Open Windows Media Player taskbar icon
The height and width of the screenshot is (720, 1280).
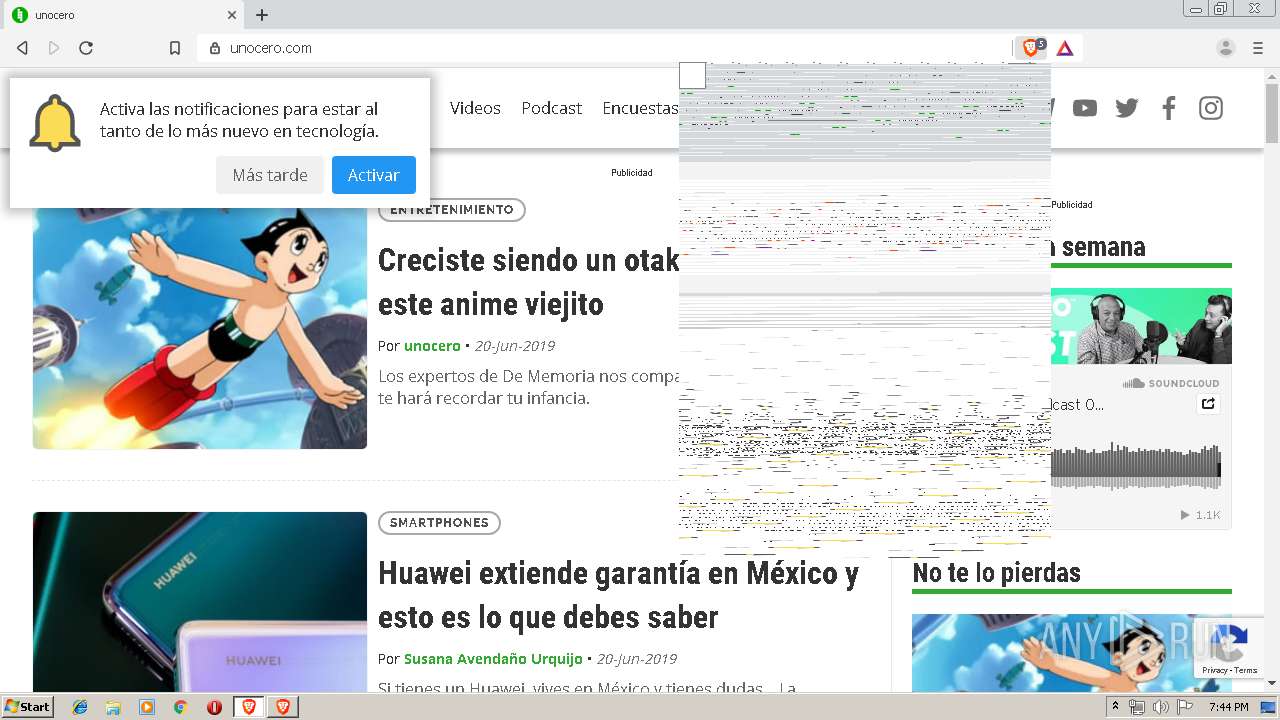(147, 707)
